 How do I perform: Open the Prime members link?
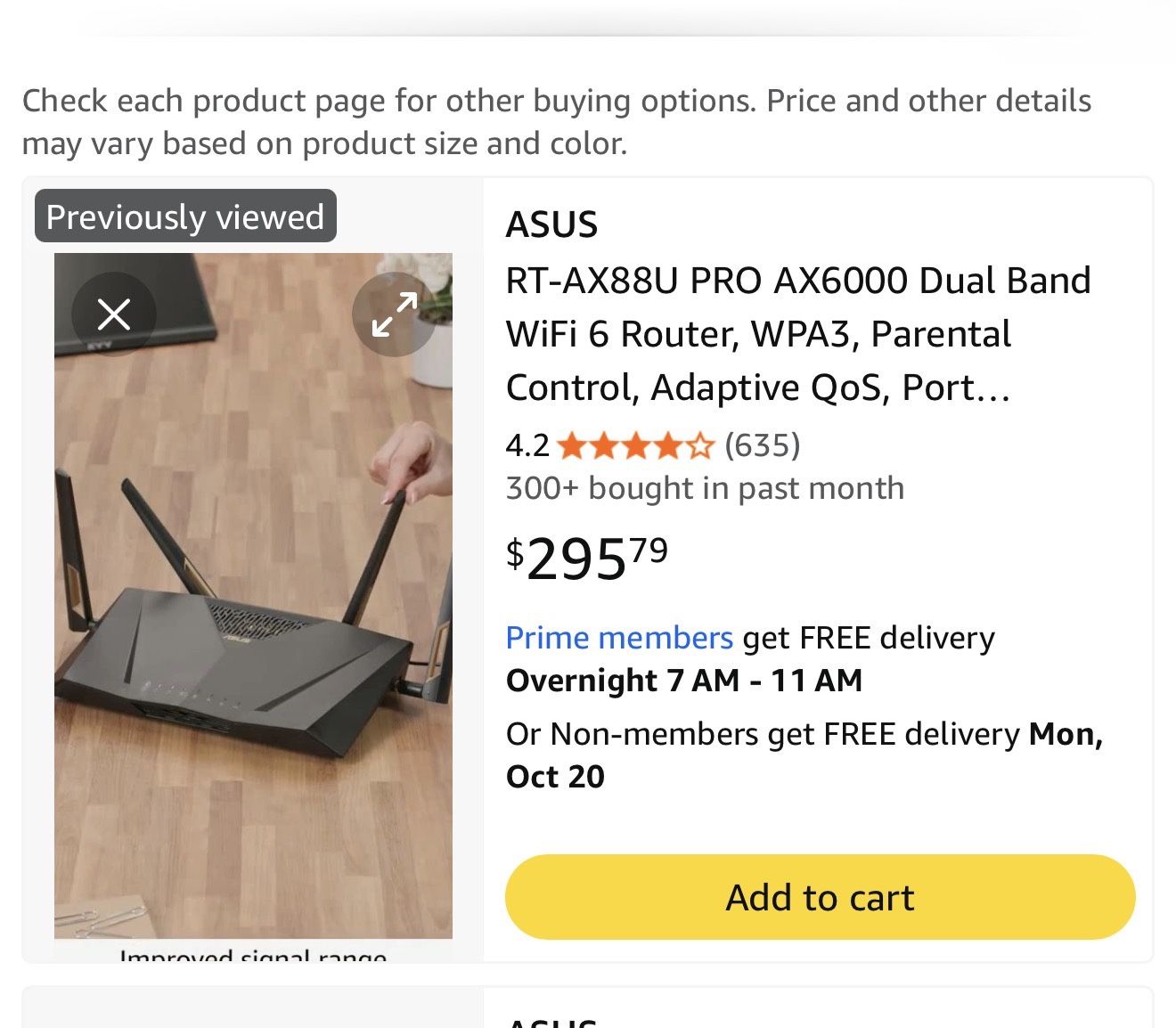point(619,637)
